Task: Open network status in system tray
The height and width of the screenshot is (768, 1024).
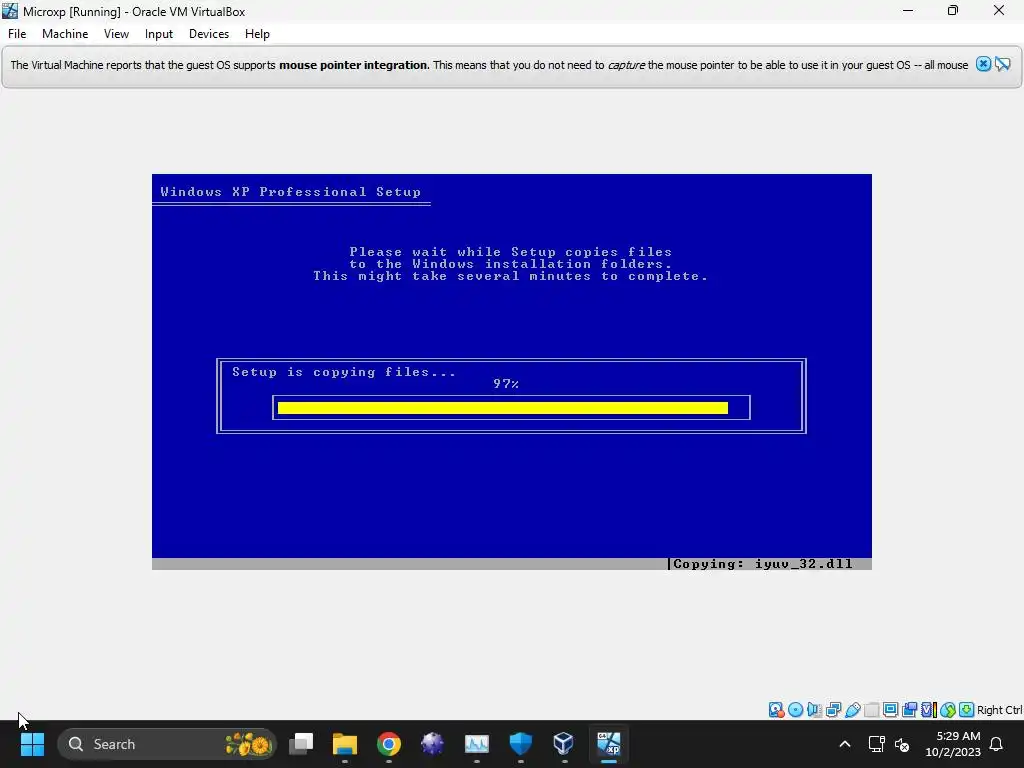Action: click(x=876, y=744)
